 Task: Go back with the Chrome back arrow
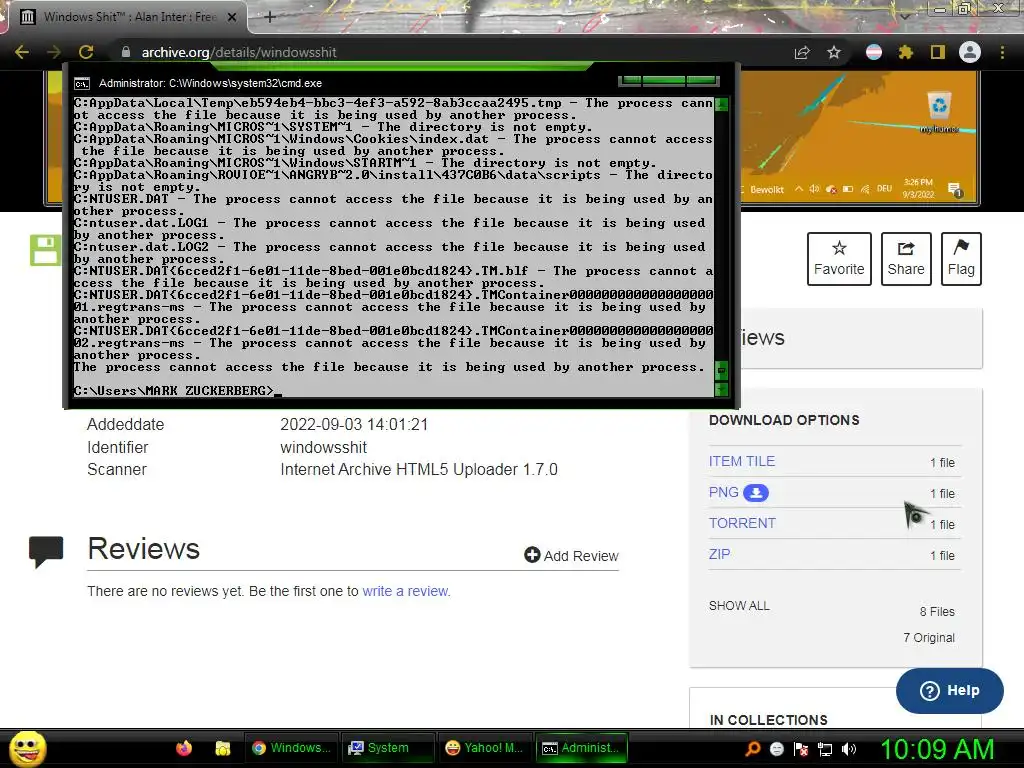pyautogui.click(x=22, y=52)
